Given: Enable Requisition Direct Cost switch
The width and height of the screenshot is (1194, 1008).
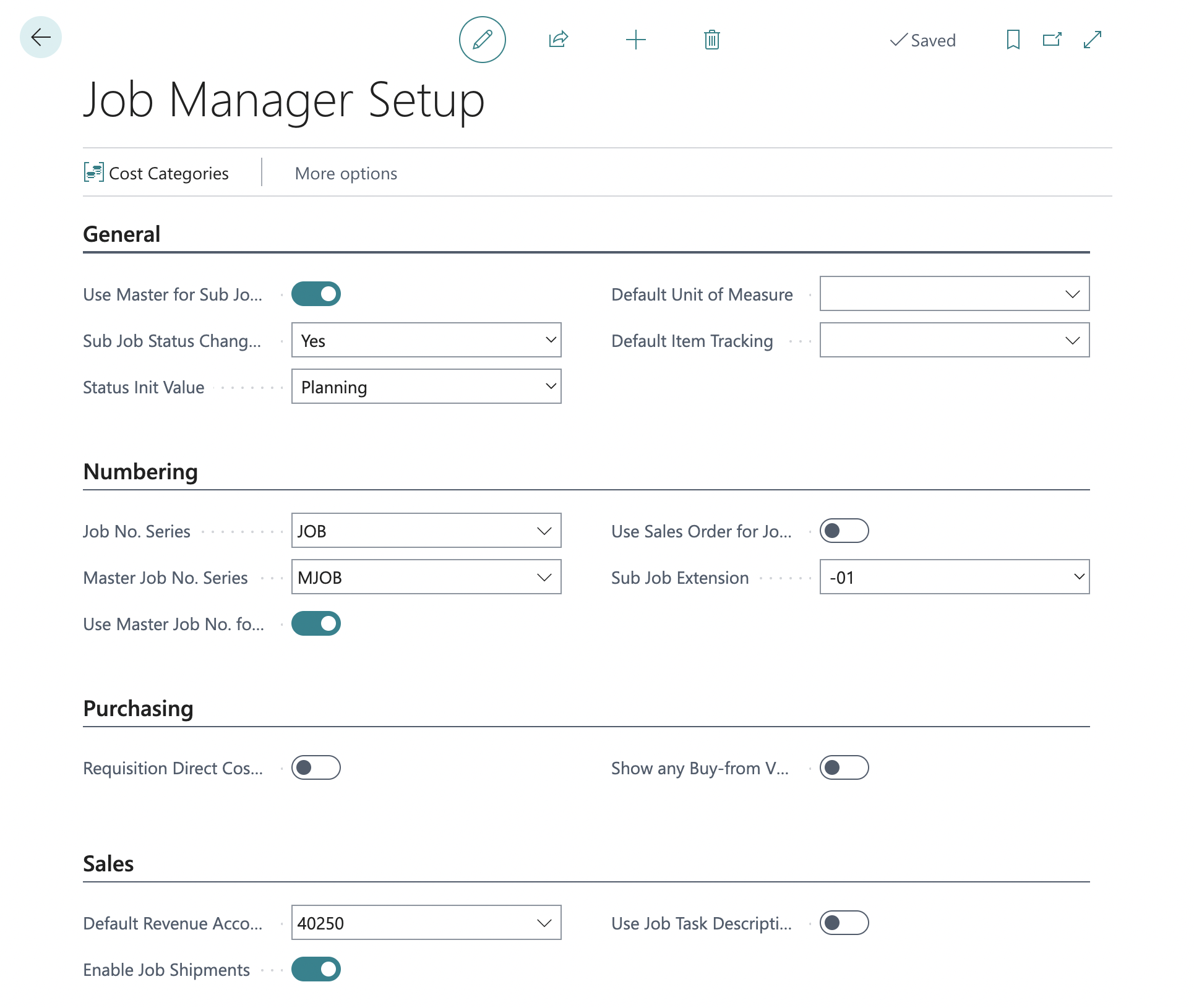Looking at the screenshot, I should coord(316,767).
